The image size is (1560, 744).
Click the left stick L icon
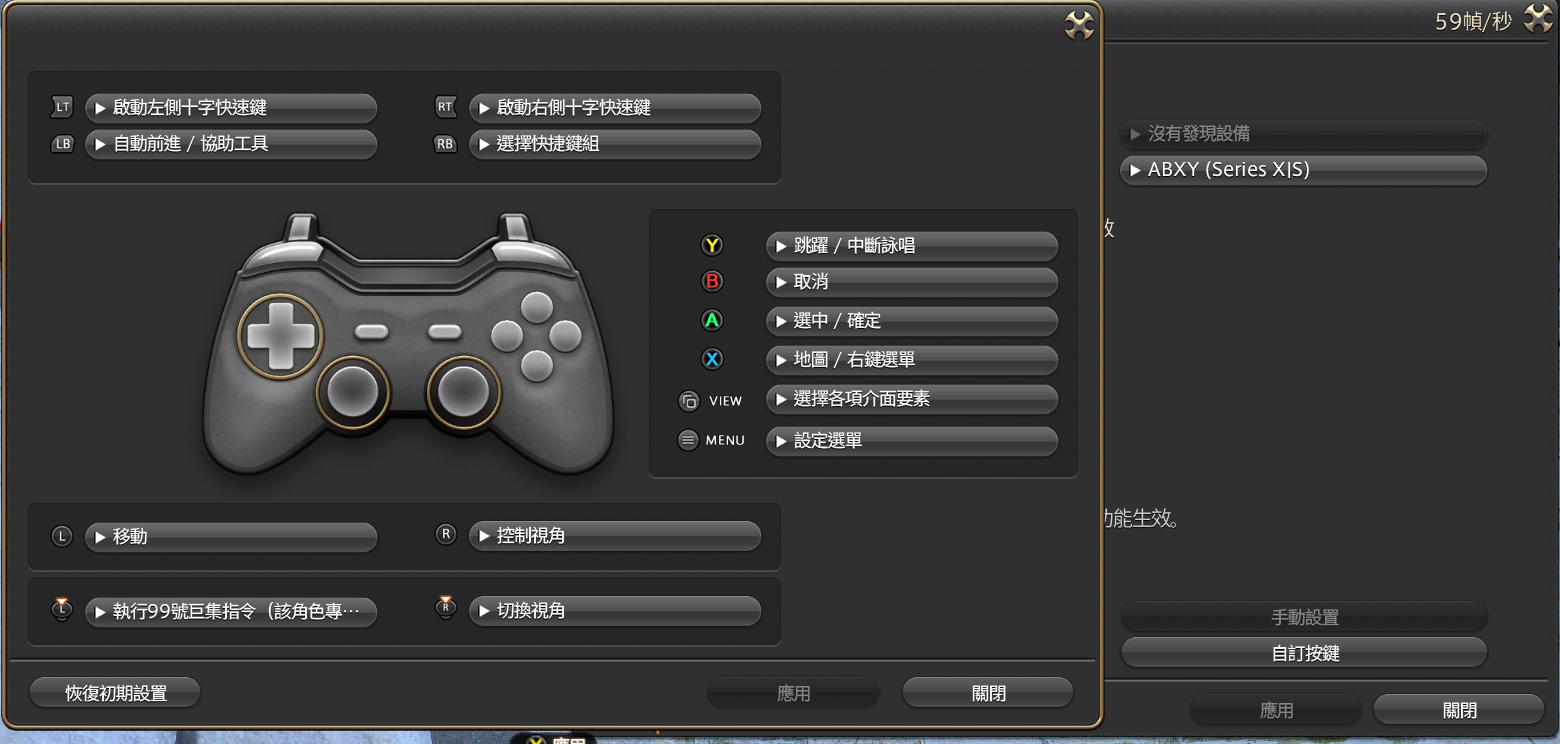[x=62, y=536]
